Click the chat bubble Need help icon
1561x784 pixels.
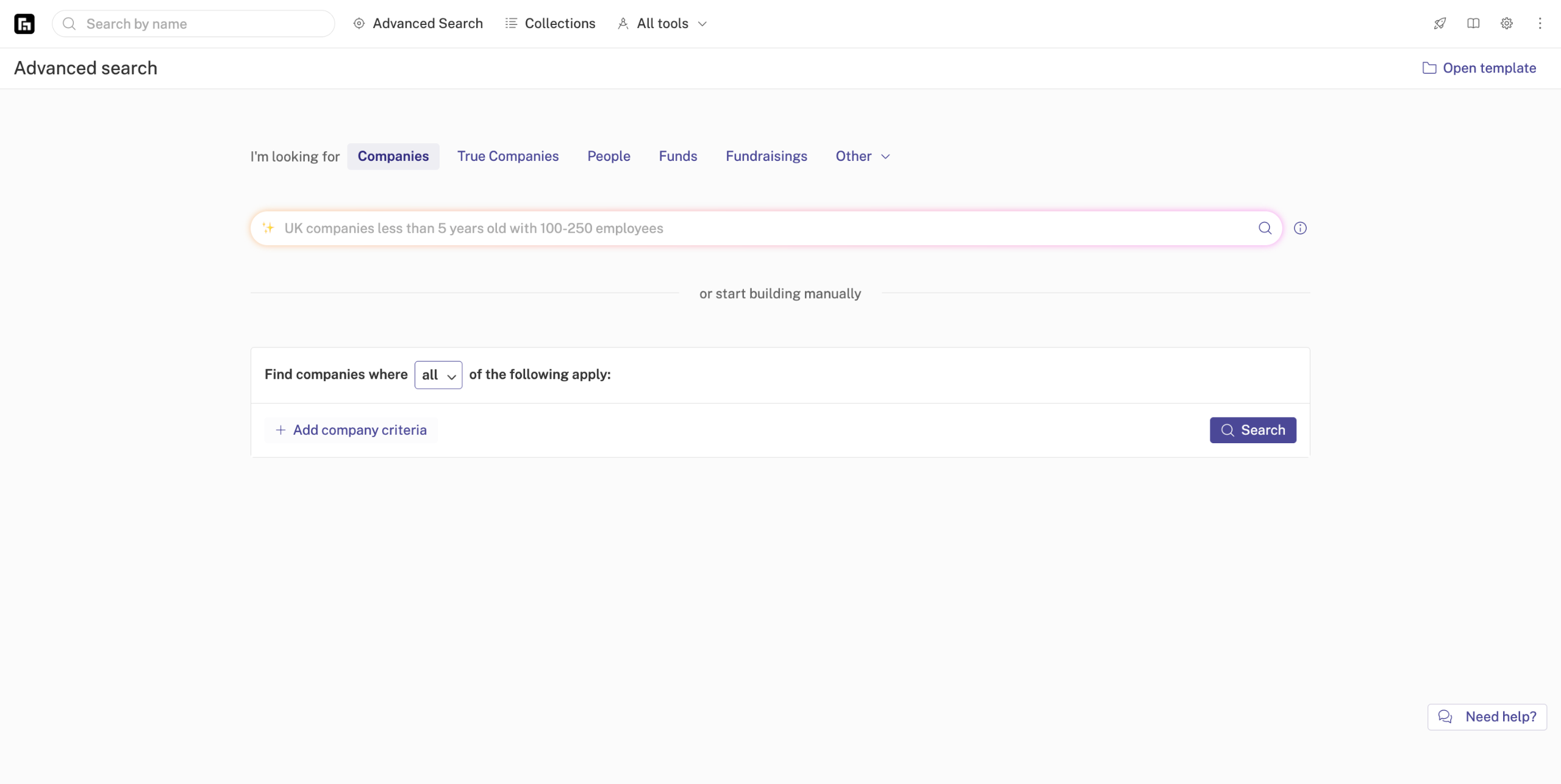[1445, 716]
